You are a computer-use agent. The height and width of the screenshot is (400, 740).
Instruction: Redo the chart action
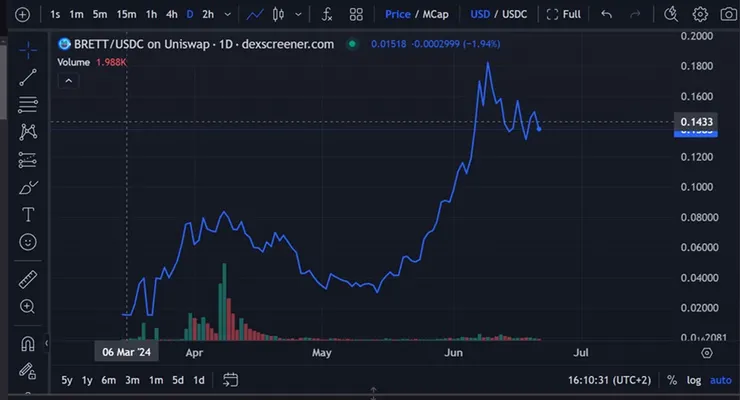click(x=635, y=15)
